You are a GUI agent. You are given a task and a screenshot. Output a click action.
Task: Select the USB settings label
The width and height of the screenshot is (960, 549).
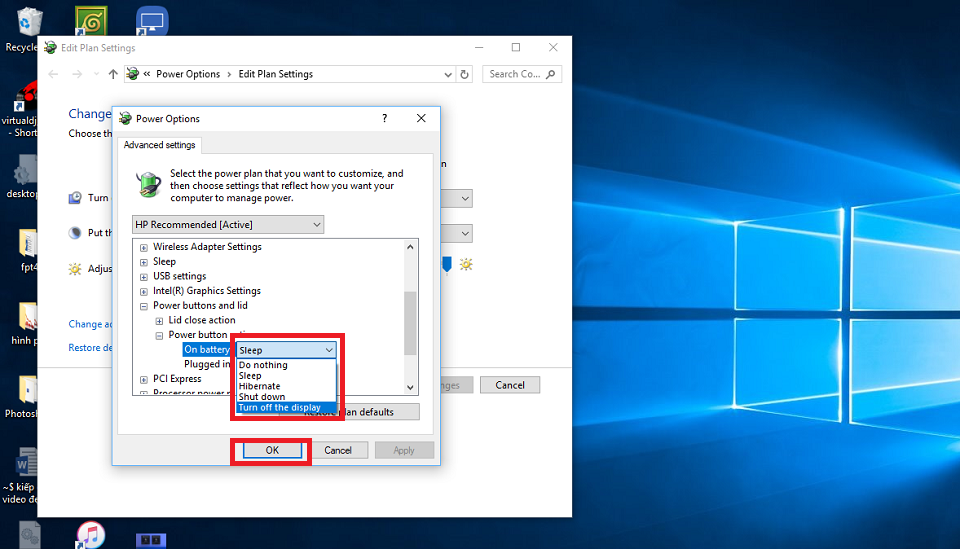179,276
